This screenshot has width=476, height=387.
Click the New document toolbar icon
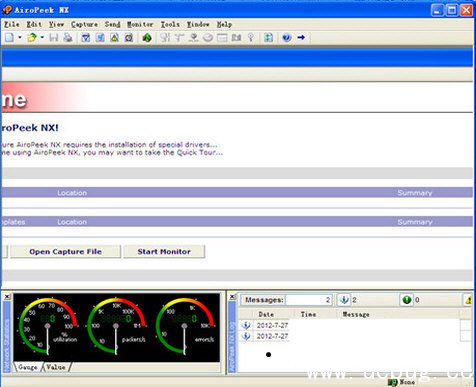point(9,38)
